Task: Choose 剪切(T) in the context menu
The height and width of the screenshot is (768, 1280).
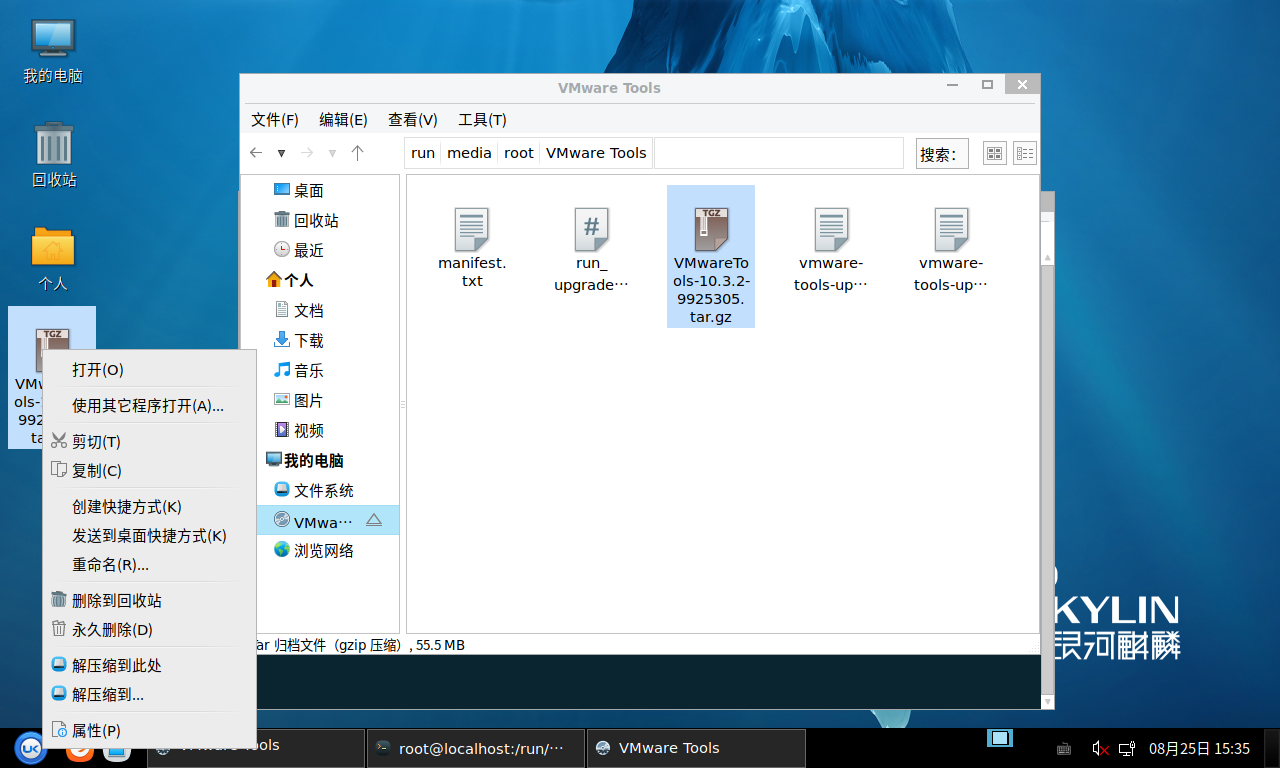Action: click(x=149, y=442)
